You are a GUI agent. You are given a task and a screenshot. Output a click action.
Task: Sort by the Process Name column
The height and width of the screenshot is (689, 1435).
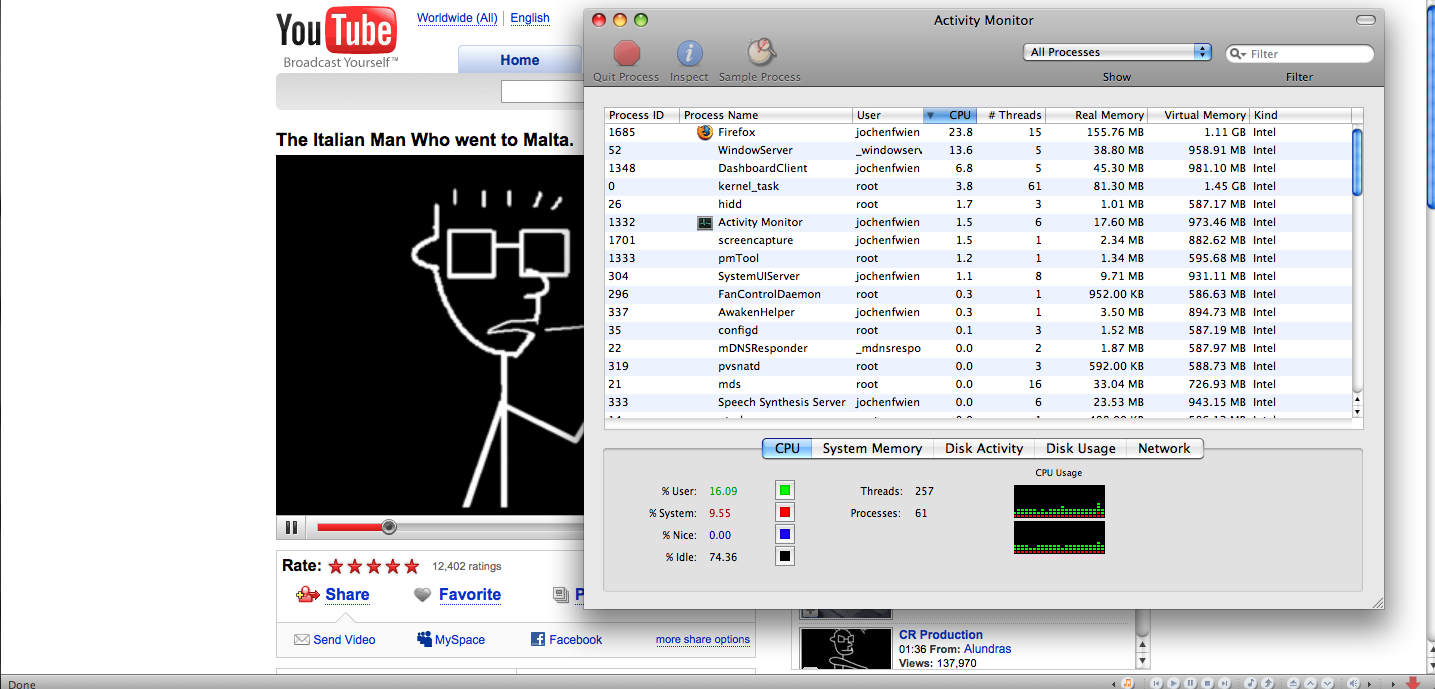pyautogui.click(x=766, y=115)
